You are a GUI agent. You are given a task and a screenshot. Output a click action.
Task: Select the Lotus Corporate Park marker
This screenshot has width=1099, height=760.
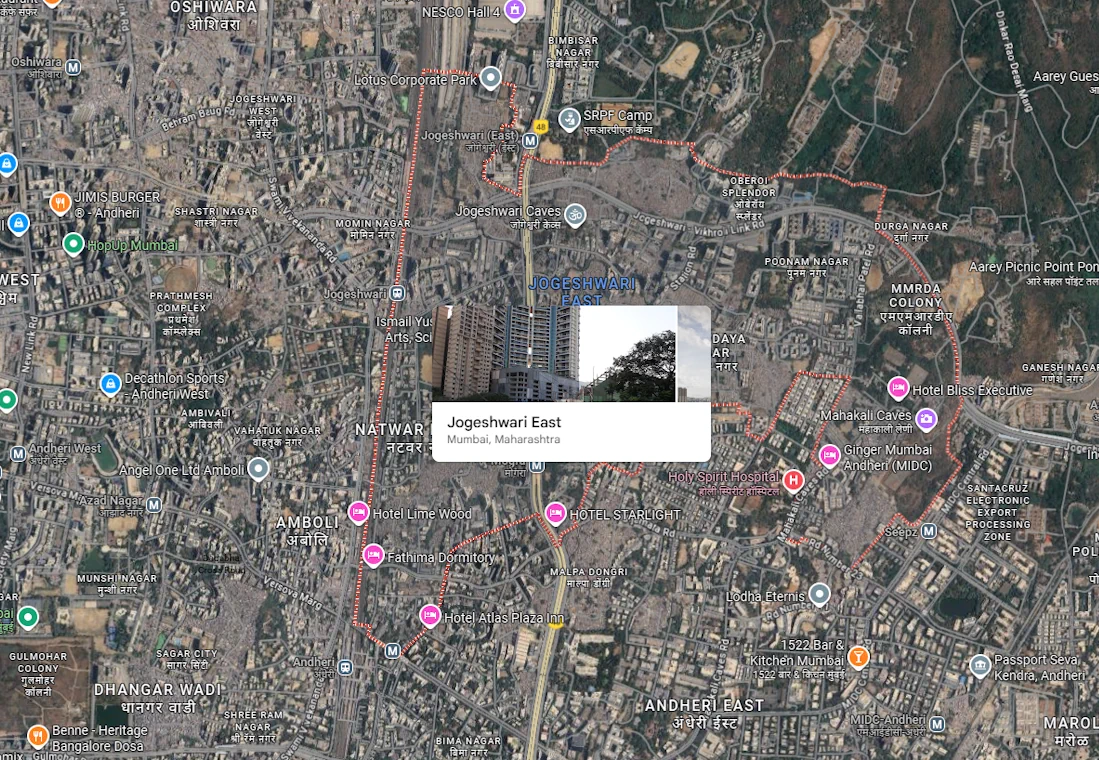tap(490, 78)
